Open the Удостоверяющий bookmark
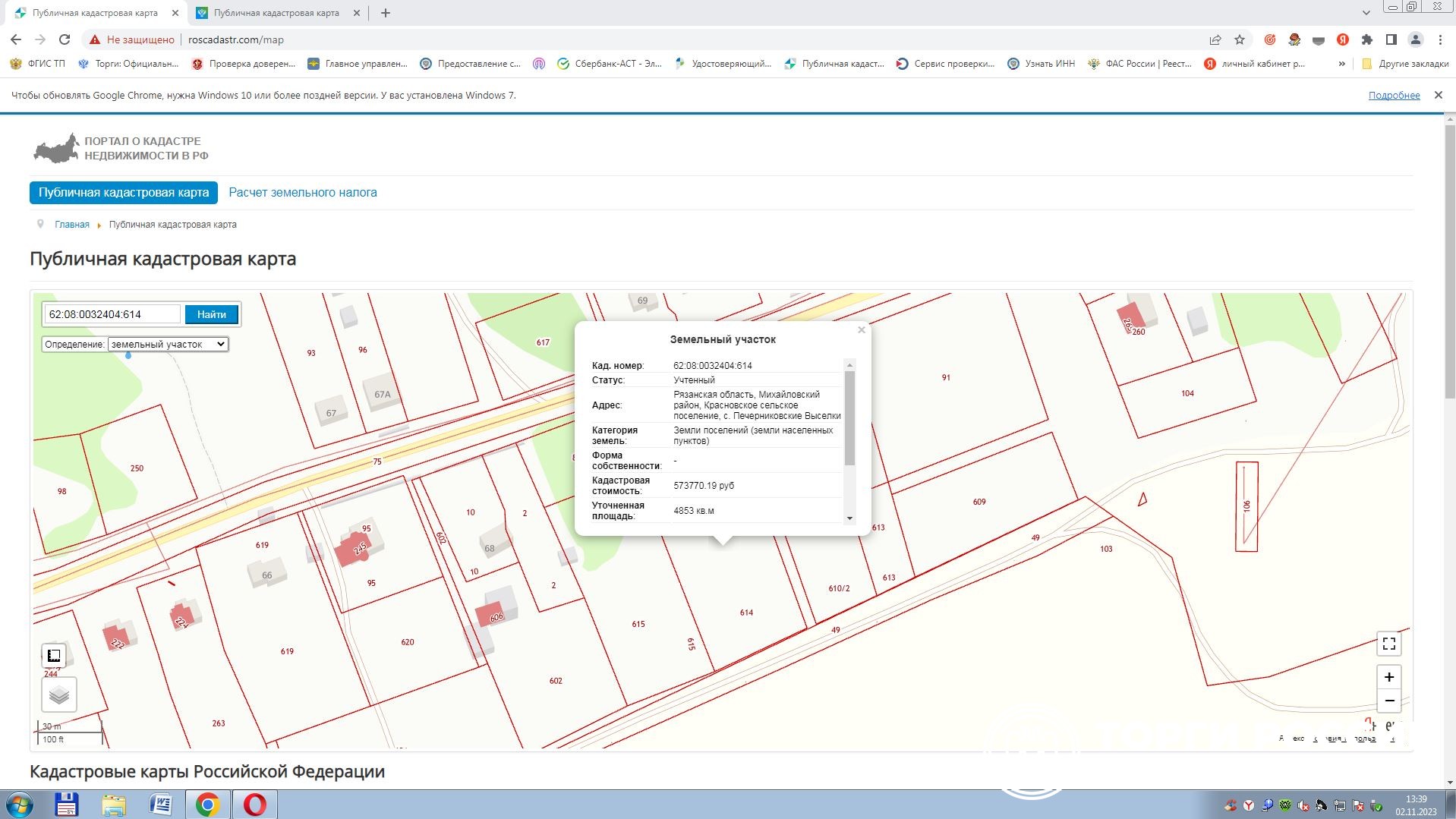Image resolution: width=1456 pixels, height=819 pixels. coord(722,64)
